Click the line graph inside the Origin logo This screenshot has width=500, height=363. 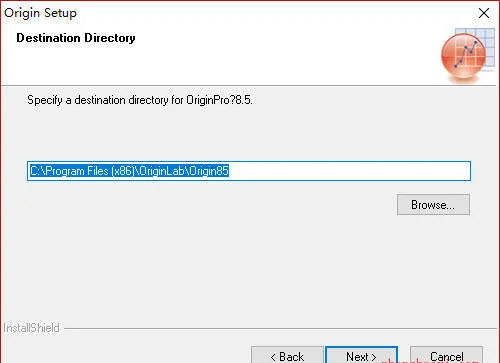click(x=466, y=53)
